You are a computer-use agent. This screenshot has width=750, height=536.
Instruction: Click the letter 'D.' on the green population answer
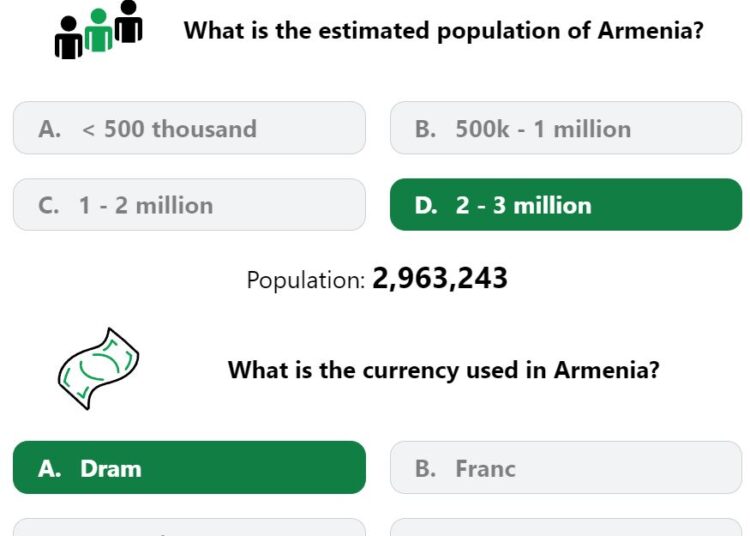tap(426, 205)
